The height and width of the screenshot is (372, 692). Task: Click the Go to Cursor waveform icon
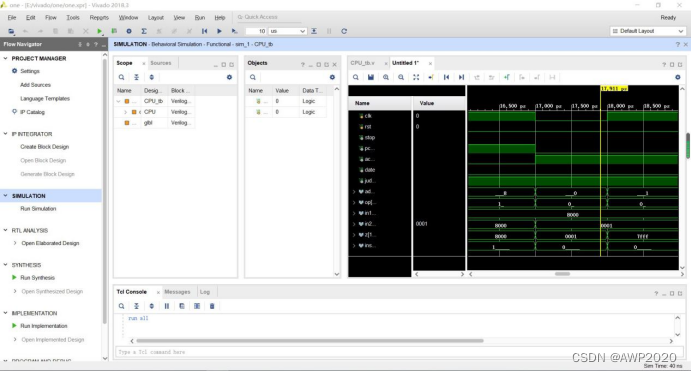pos(431,77)
